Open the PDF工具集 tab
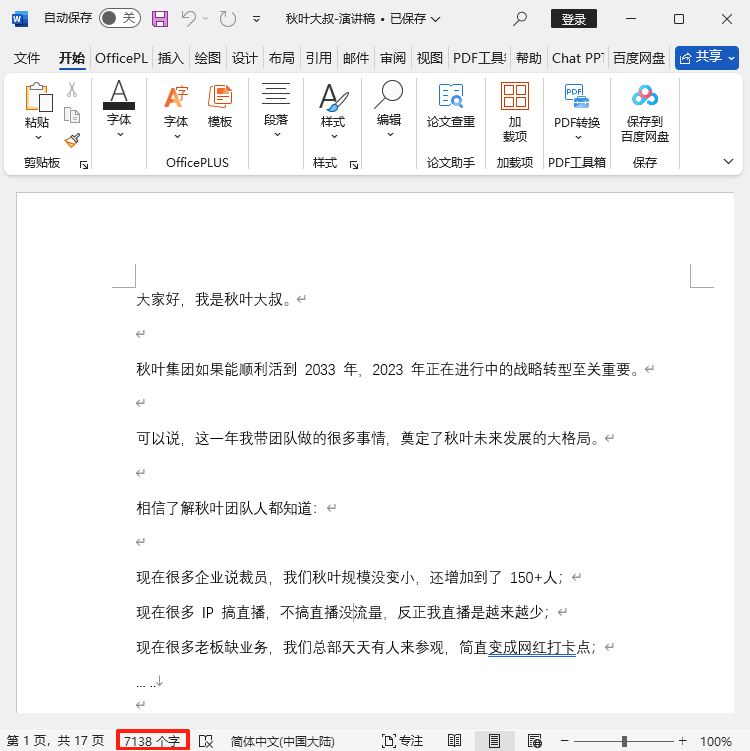Viewport: 750px width, 751px height. tap(479, 58)
